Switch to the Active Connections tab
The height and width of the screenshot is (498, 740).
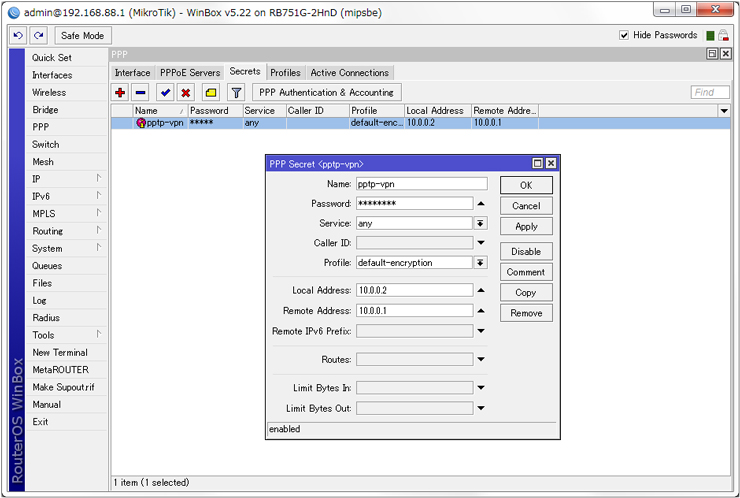pos(349,73)
